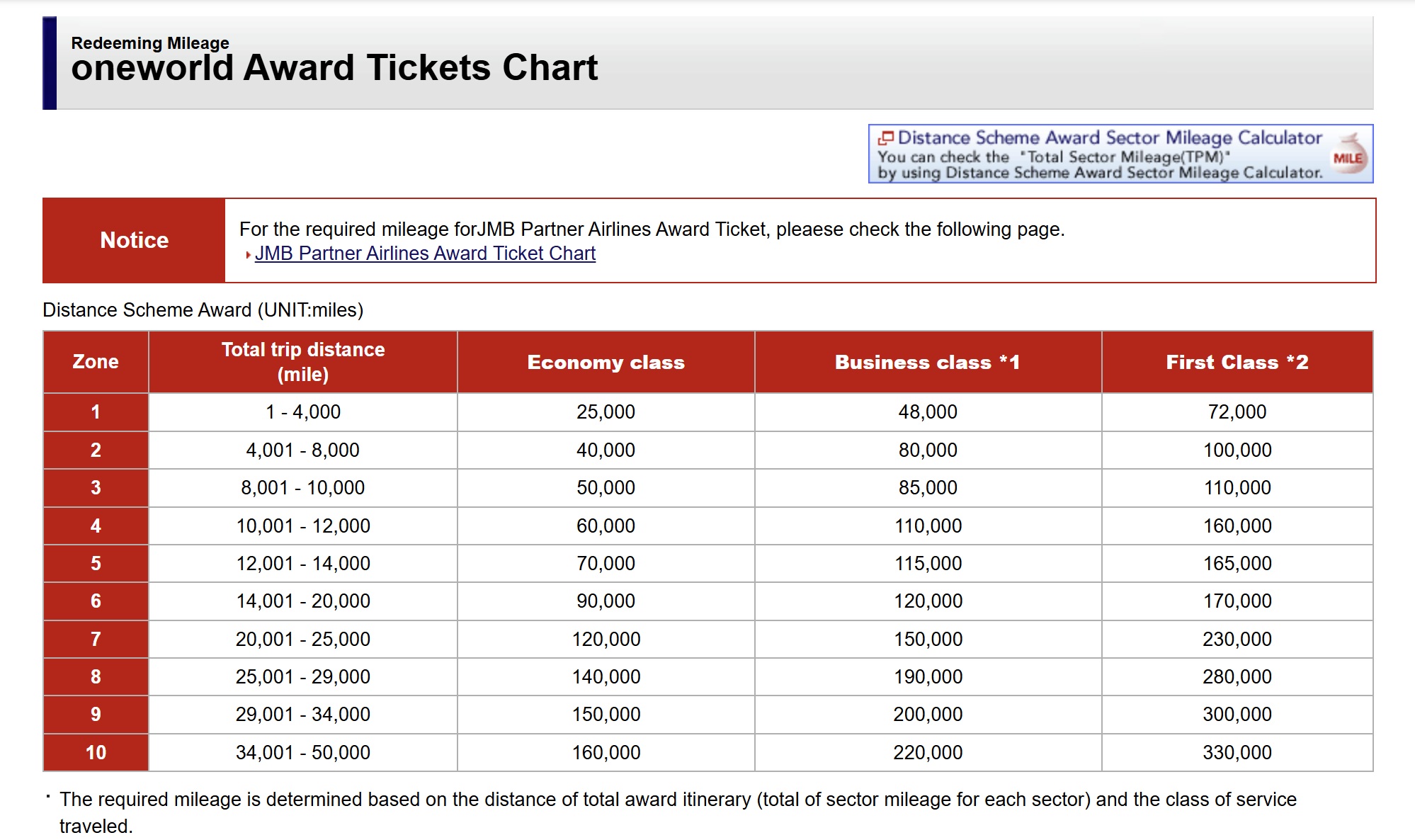Viewport: 1415px width, 840px height.
Task: Click the 48,000 business mileage cell
Action: [x=928, y=412]
